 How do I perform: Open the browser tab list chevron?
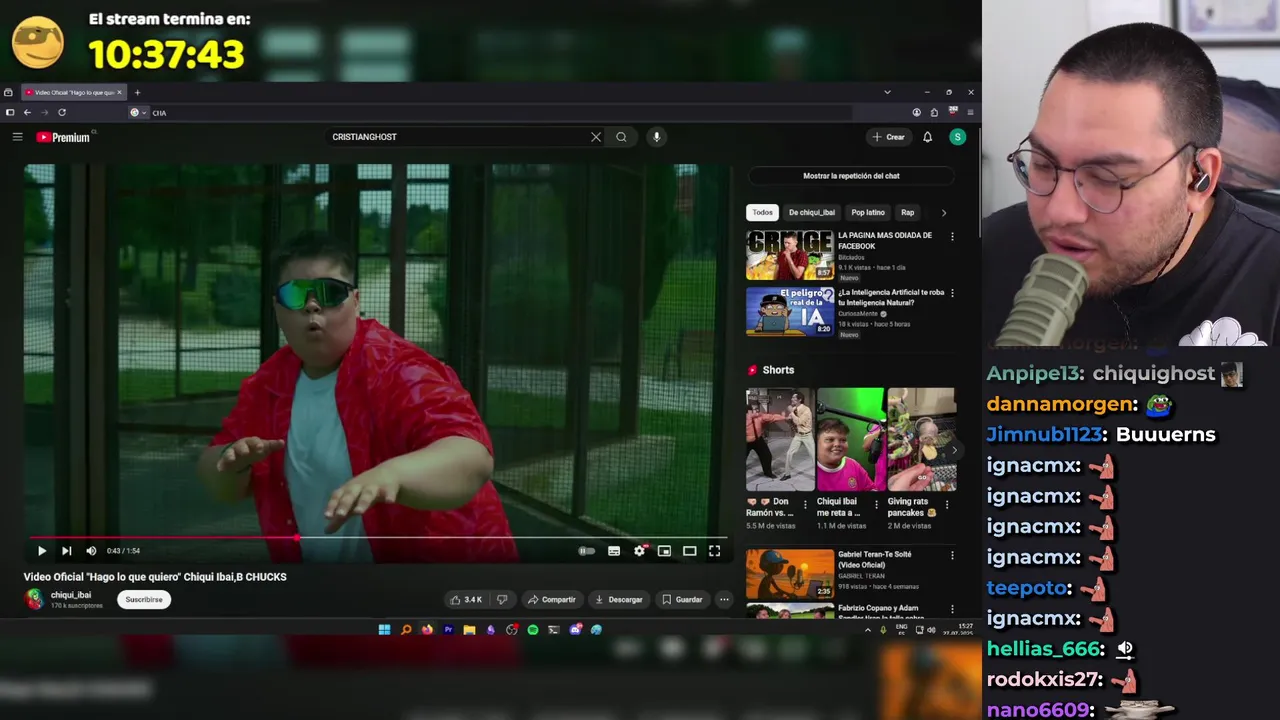click(x=887, y=93)
